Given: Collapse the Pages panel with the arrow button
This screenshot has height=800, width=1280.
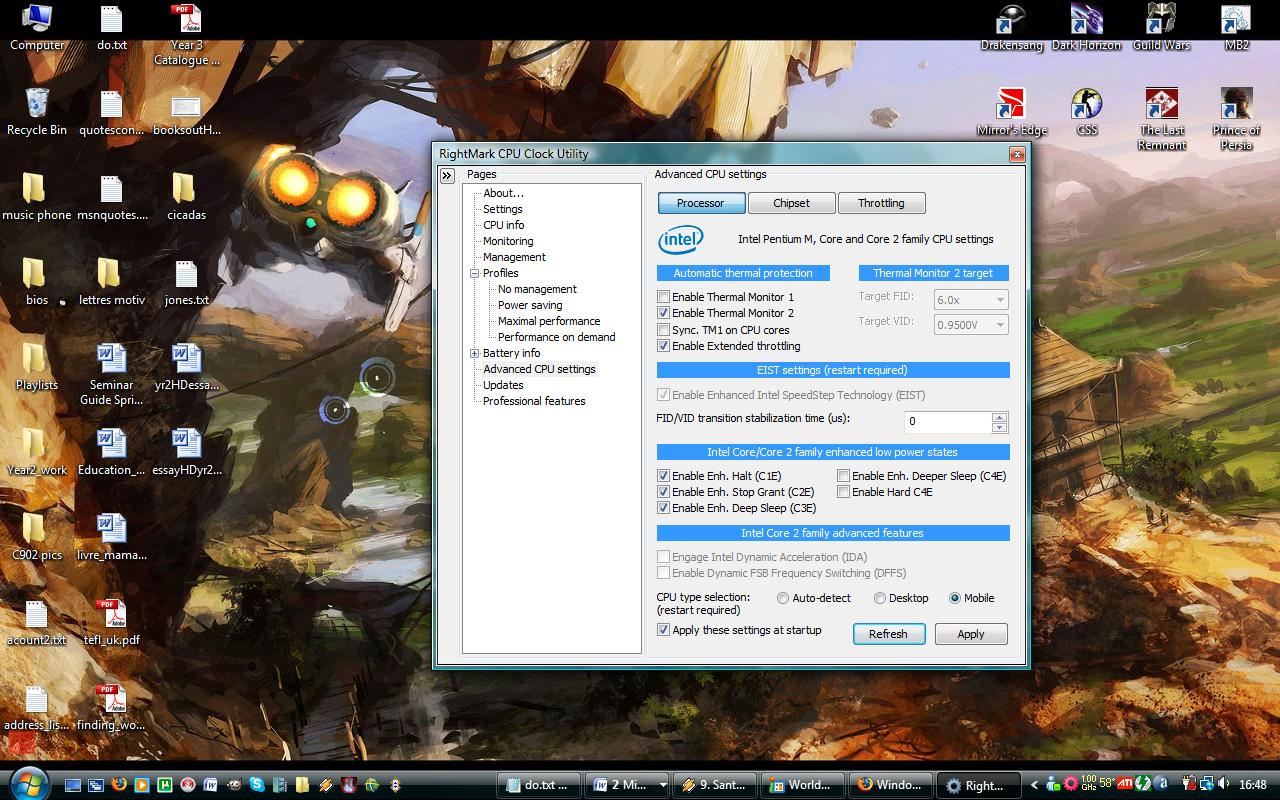Looking at the screenshot, I should (x=447, y=175).
